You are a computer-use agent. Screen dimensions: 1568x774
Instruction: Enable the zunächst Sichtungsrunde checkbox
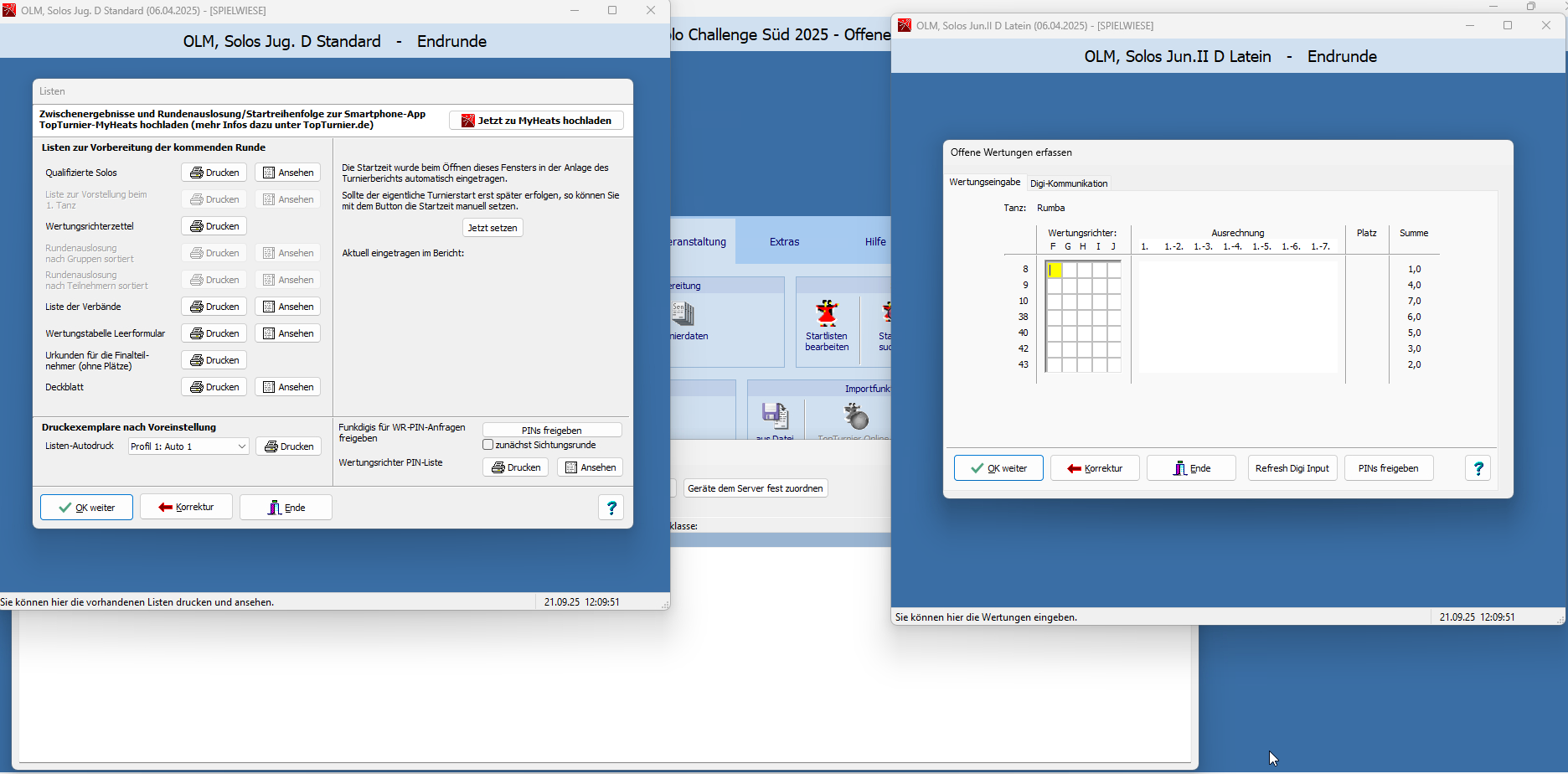(488, 445)
